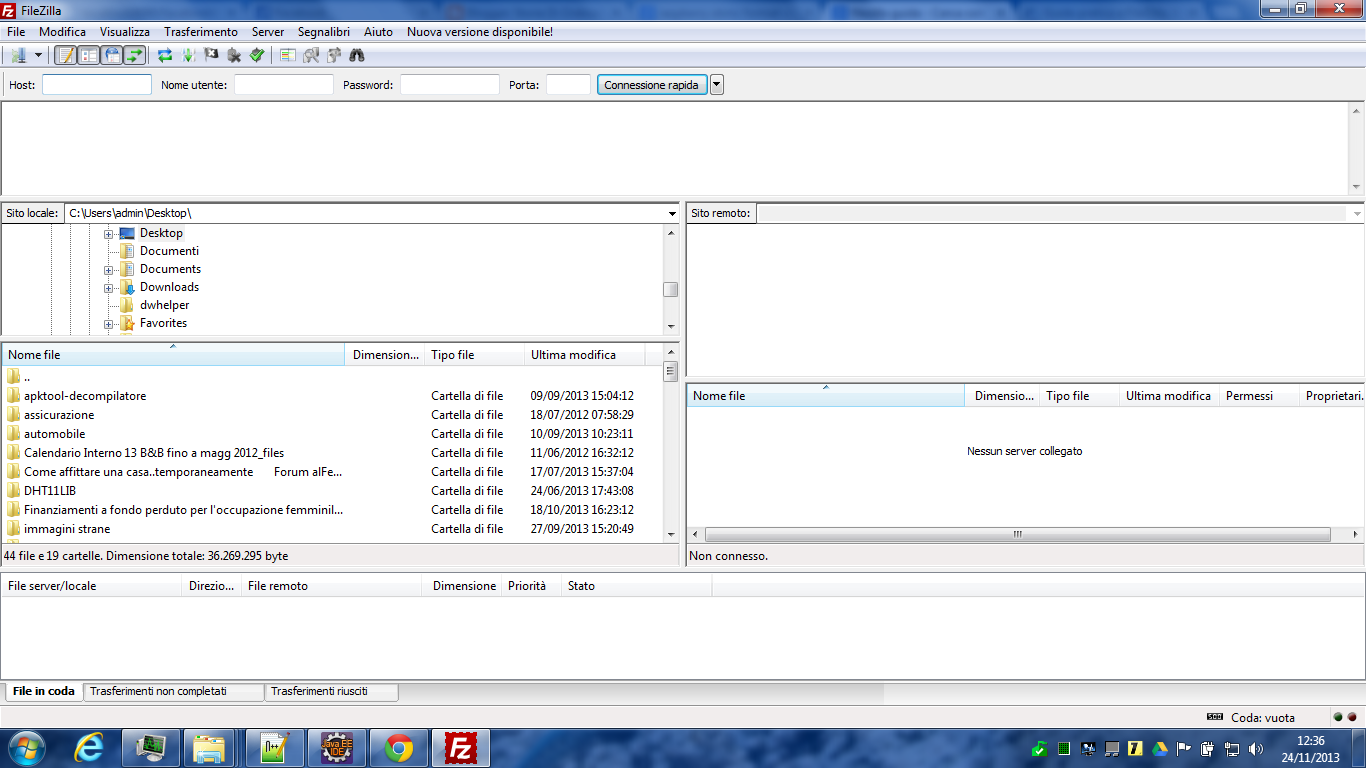Toggle synchronized browsing toolbar icon
This screenshot has width=1366, height=768.
[x=334, y=55]
